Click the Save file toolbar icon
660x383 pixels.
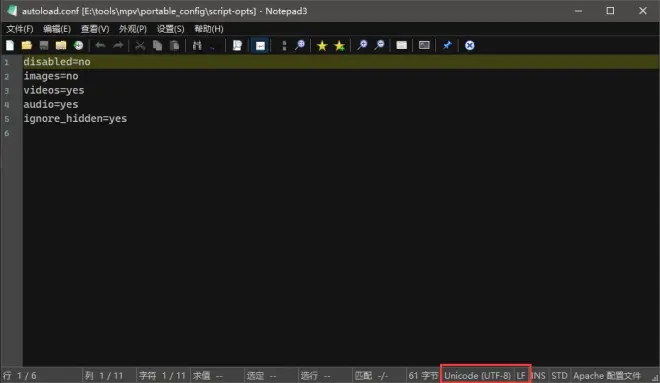point(44,45)
